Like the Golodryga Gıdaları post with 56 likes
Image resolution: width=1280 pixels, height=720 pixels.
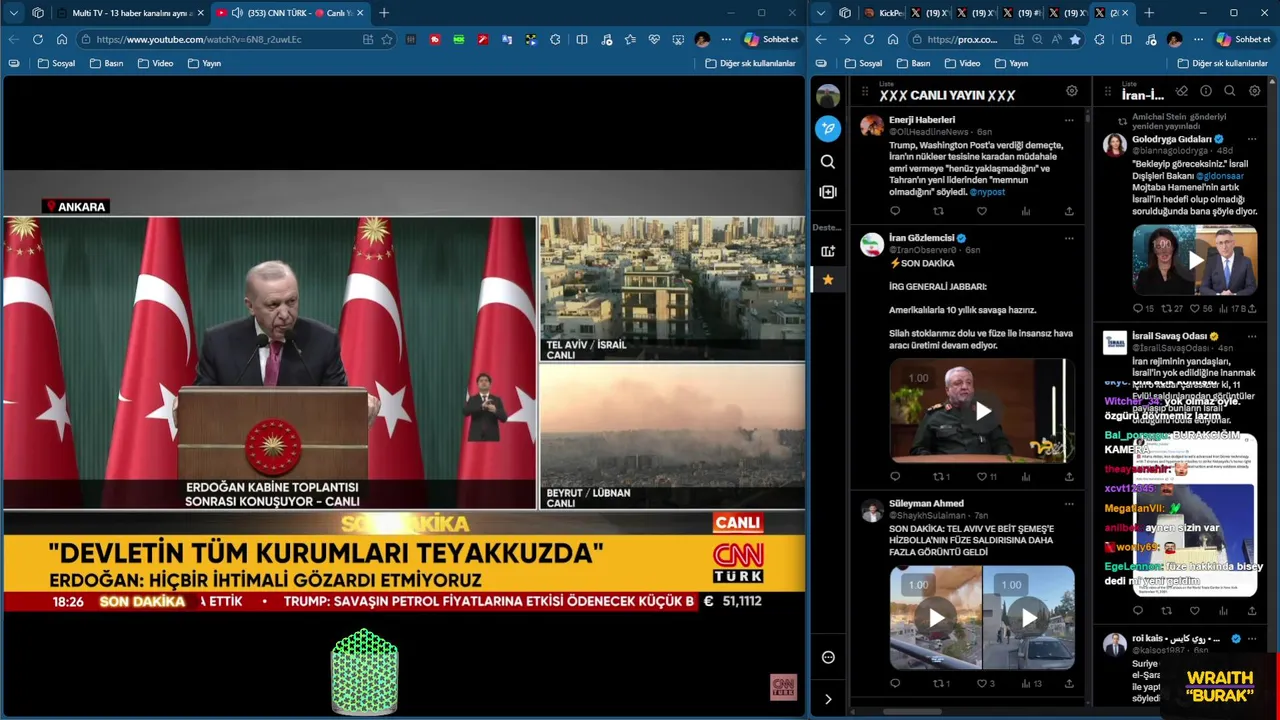1202,309
